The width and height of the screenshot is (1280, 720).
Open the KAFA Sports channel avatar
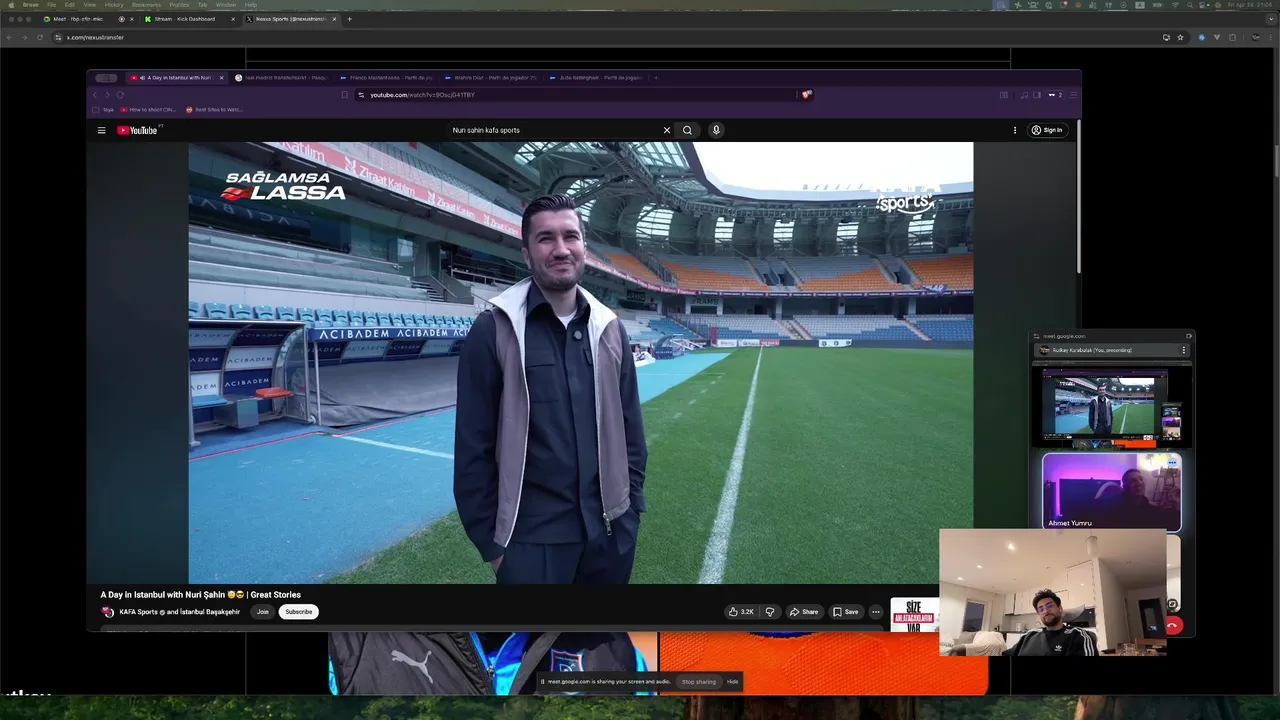(108, 612)
